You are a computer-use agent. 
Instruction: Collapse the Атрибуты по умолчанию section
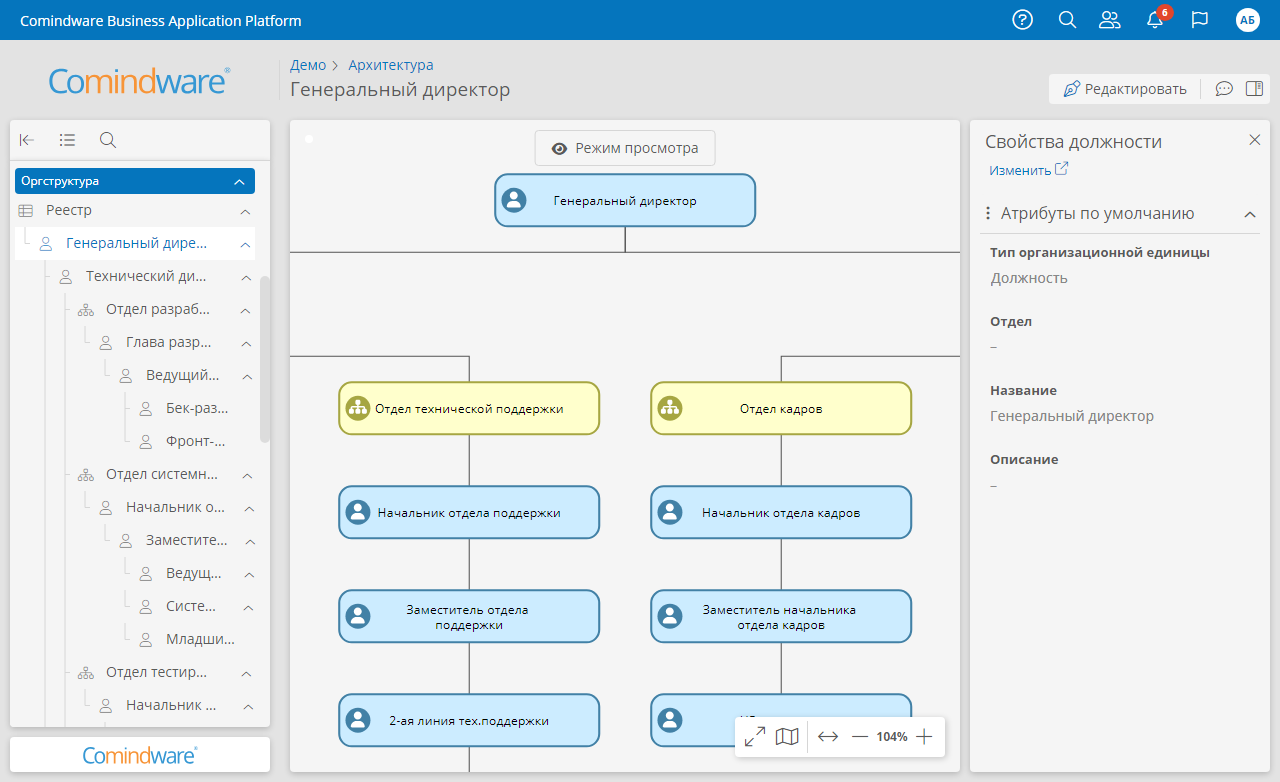(1250, 214)
